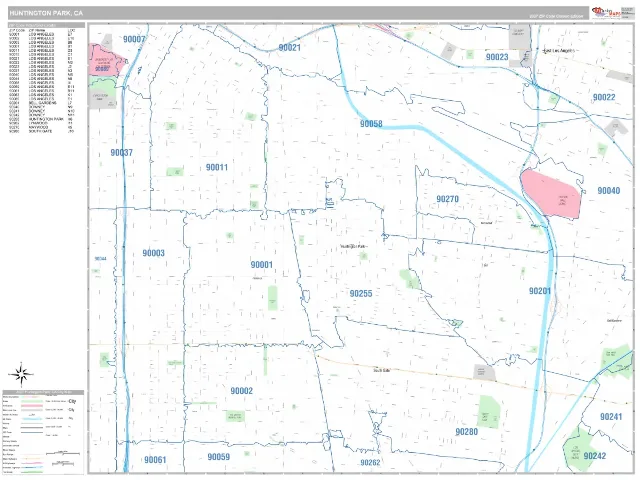640x480 pixels.
Task: Click the pink shaded area near 90040
Action: tap(551, 194)
